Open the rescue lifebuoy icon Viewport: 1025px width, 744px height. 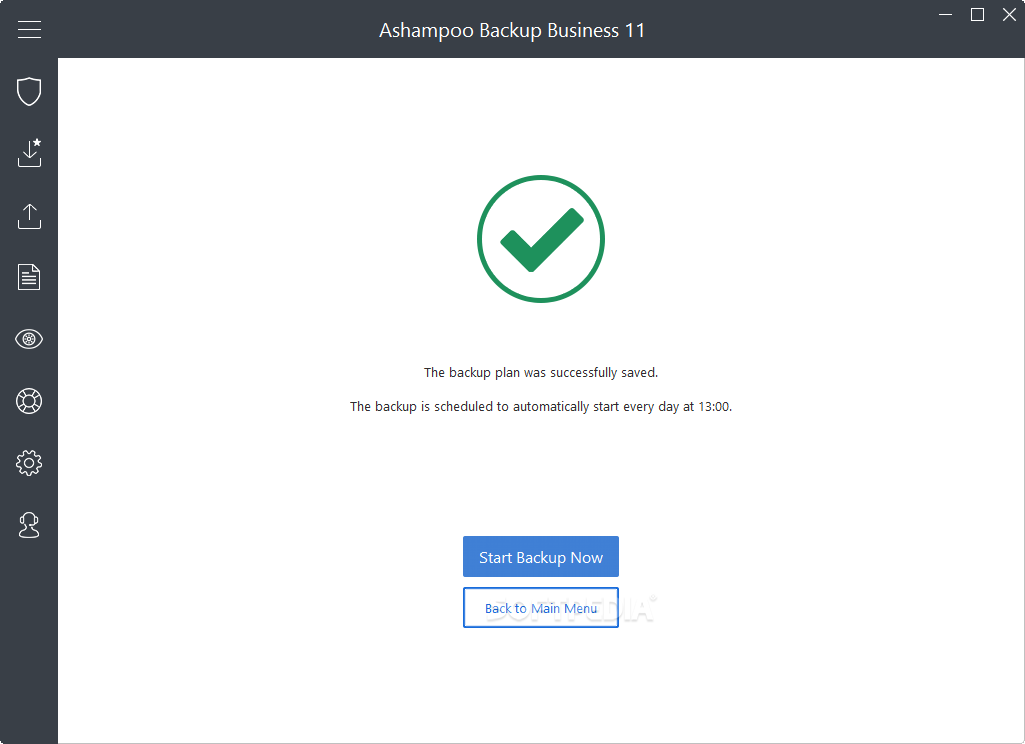pyautogui.click(x=29, y=401)
